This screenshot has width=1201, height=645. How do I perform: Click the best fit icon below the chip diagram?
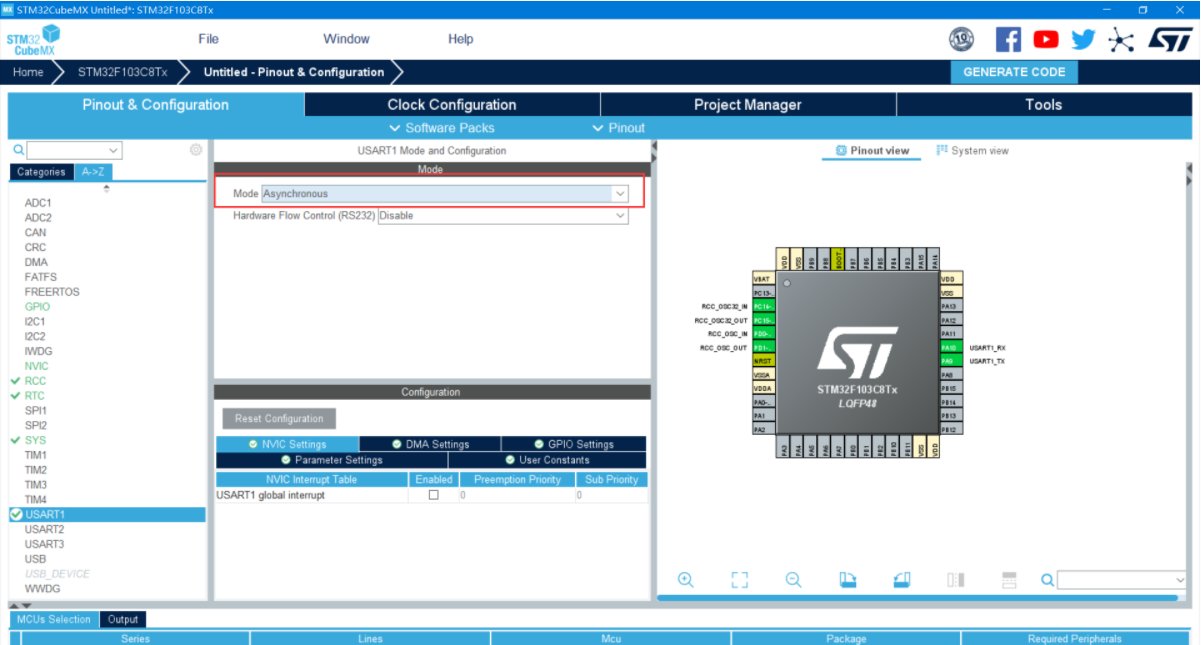(x=739, y=579)
